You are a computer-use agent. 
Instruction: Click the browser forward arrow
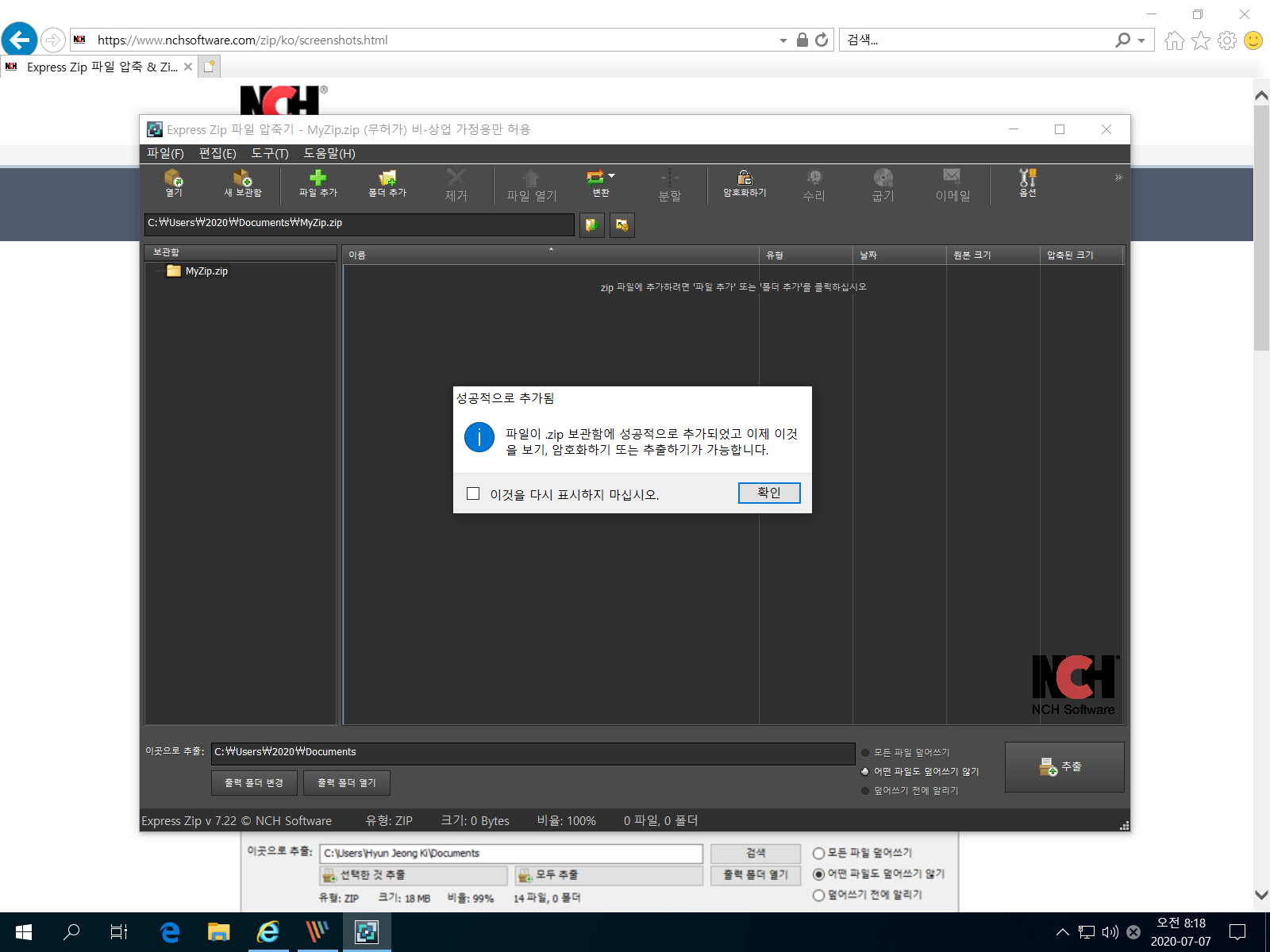click(52, 40)
